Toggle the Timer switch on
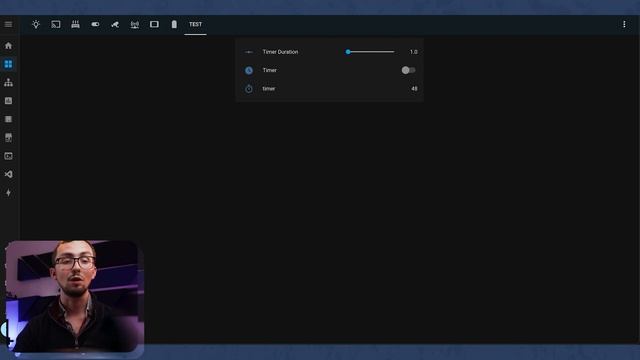Screen dimensions: 640x360 [x=409, y=70]
